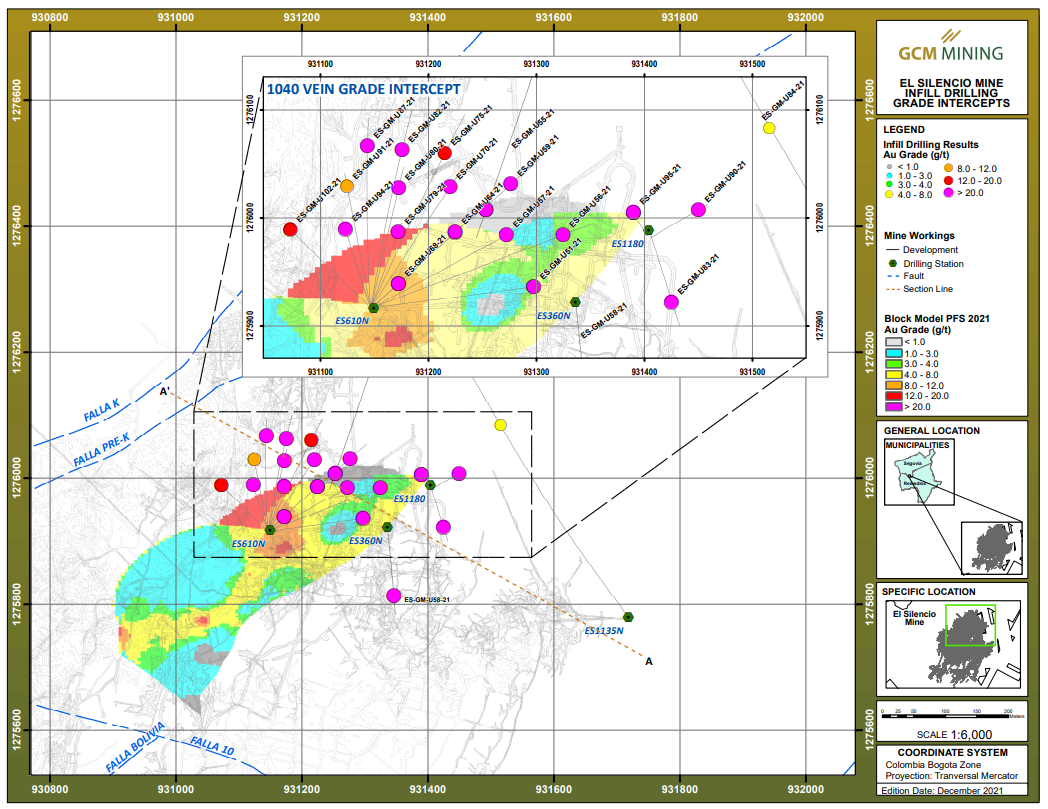
Task: Select the ES-GM-U83-21 magenta intercept in inset
Action: (x=671, y=302)
